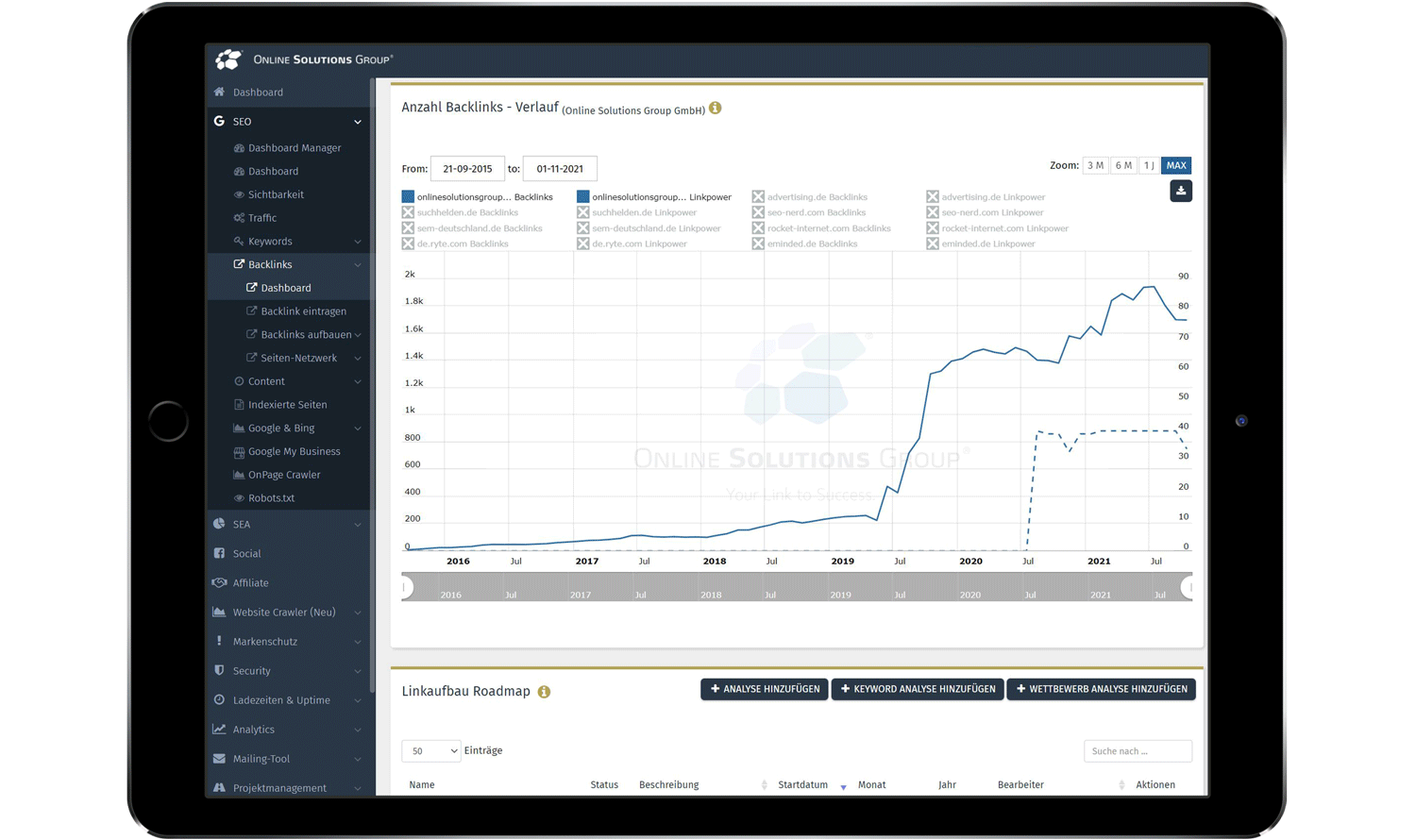This screenshot has height=840, width=1416.
Task: Click the Analytics line chart icon
Action: (219, 729)
